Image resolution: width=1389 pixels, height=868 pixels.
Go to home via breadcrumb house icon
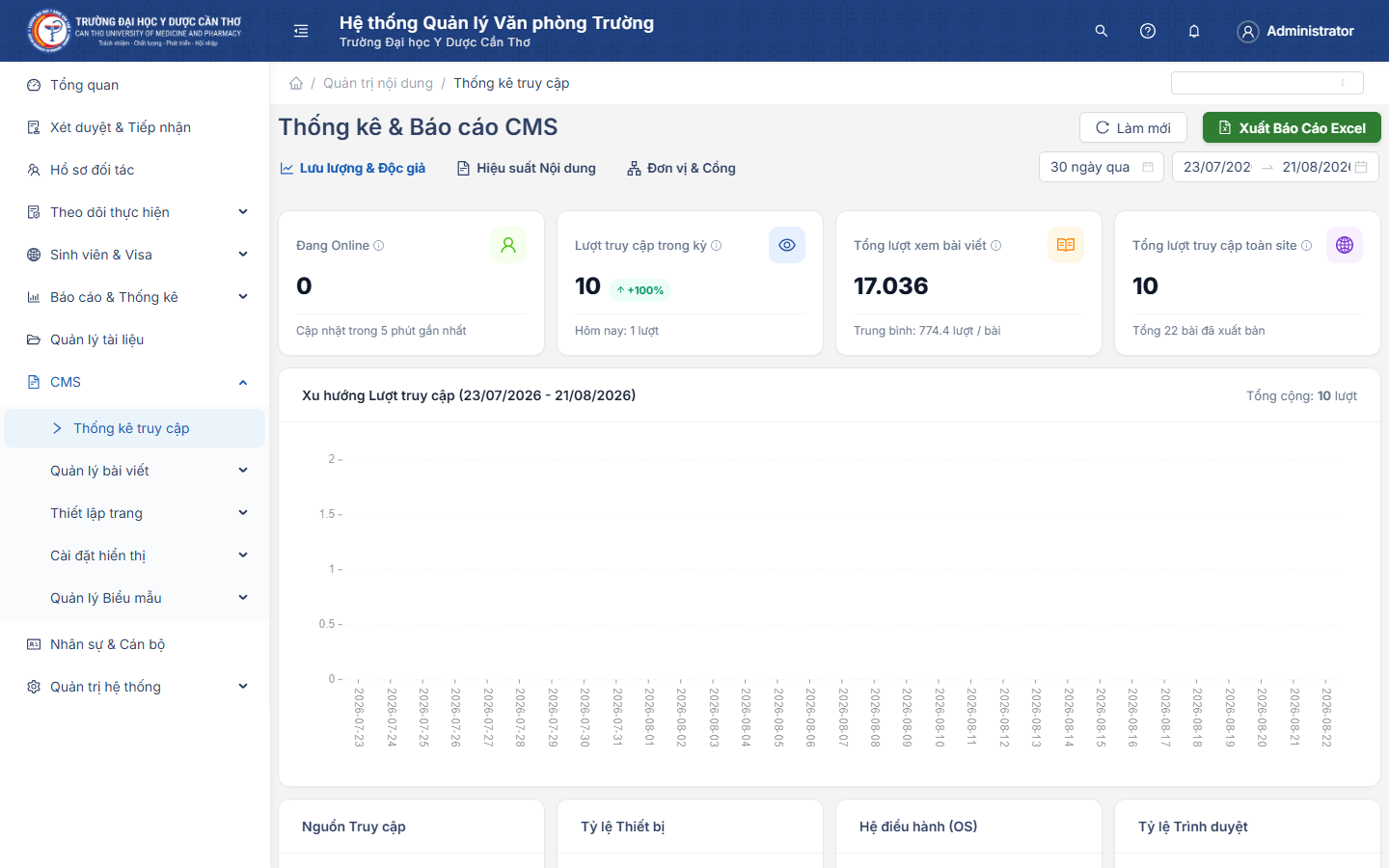pos(296,83)
